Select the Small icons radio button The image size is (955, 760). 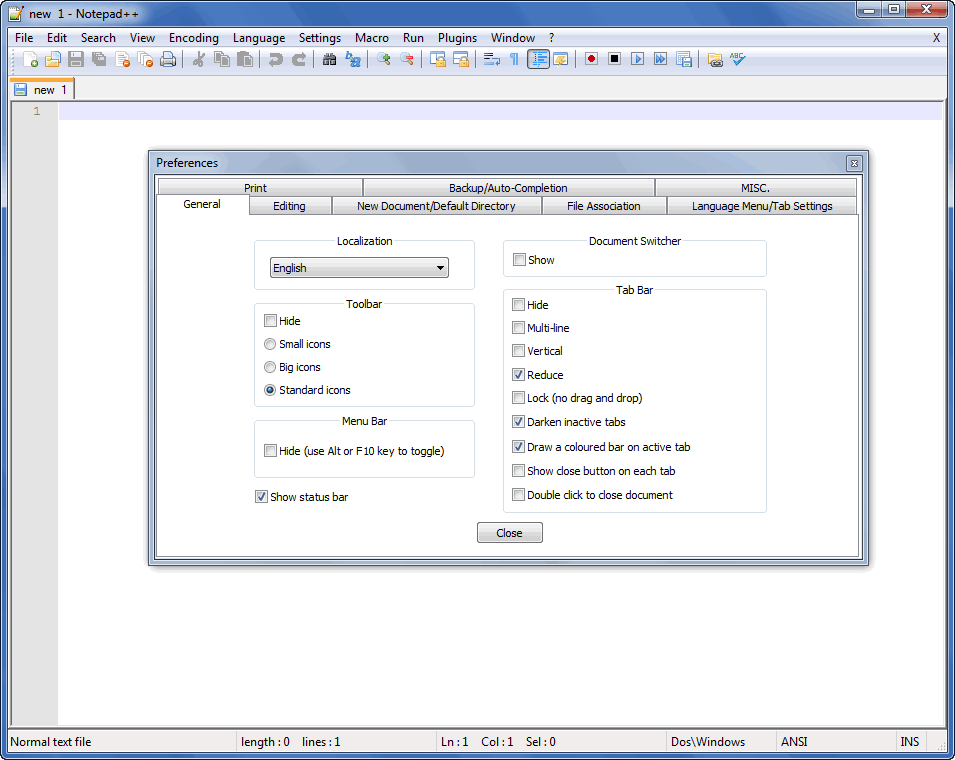click(x=270, y=344)
